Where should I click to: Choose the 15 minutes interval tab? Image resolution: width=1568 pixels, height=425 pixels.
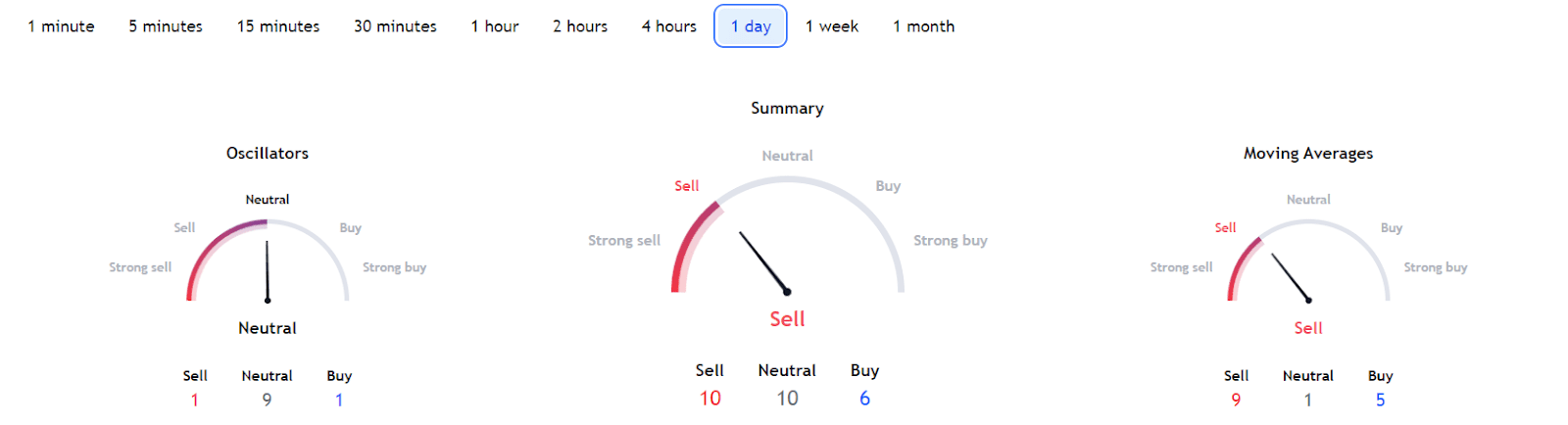pos(278,26)
